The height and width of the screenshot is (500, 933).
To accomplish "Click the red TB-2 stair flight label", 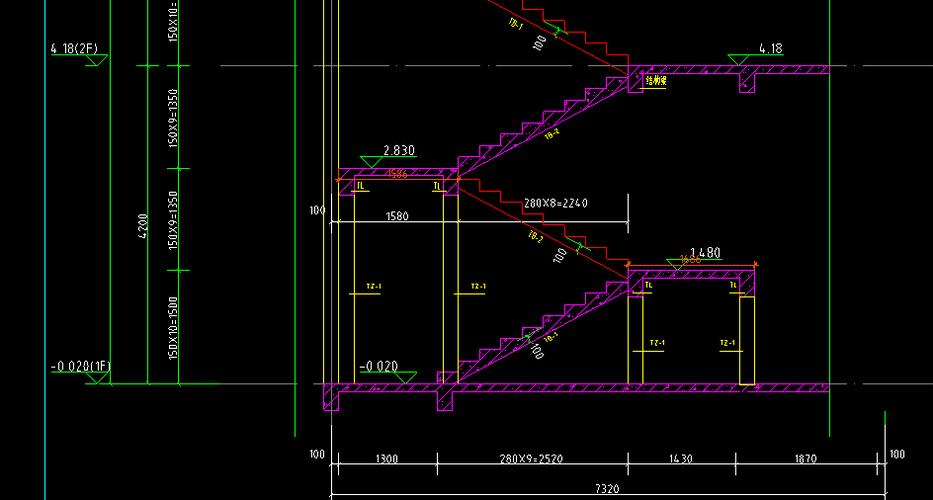I will [x=535, y=237].
